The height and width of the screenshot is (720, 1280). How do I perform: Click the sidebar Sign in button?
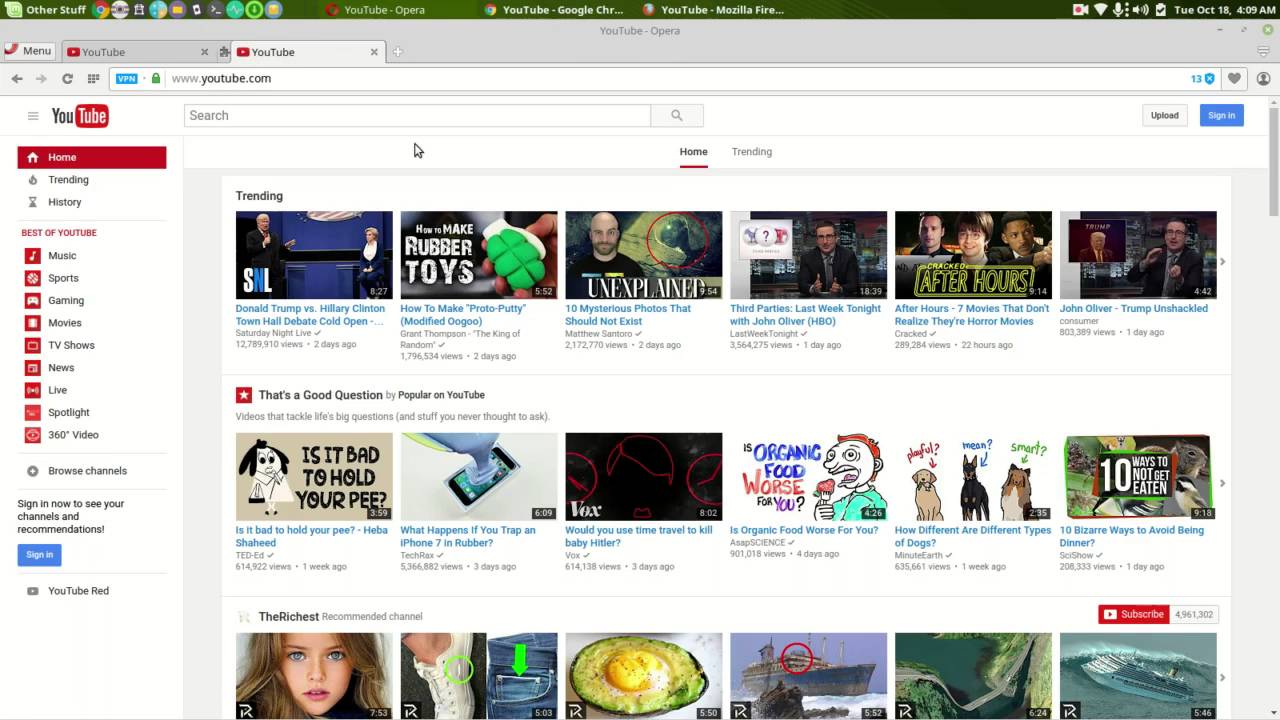[39, 555]
